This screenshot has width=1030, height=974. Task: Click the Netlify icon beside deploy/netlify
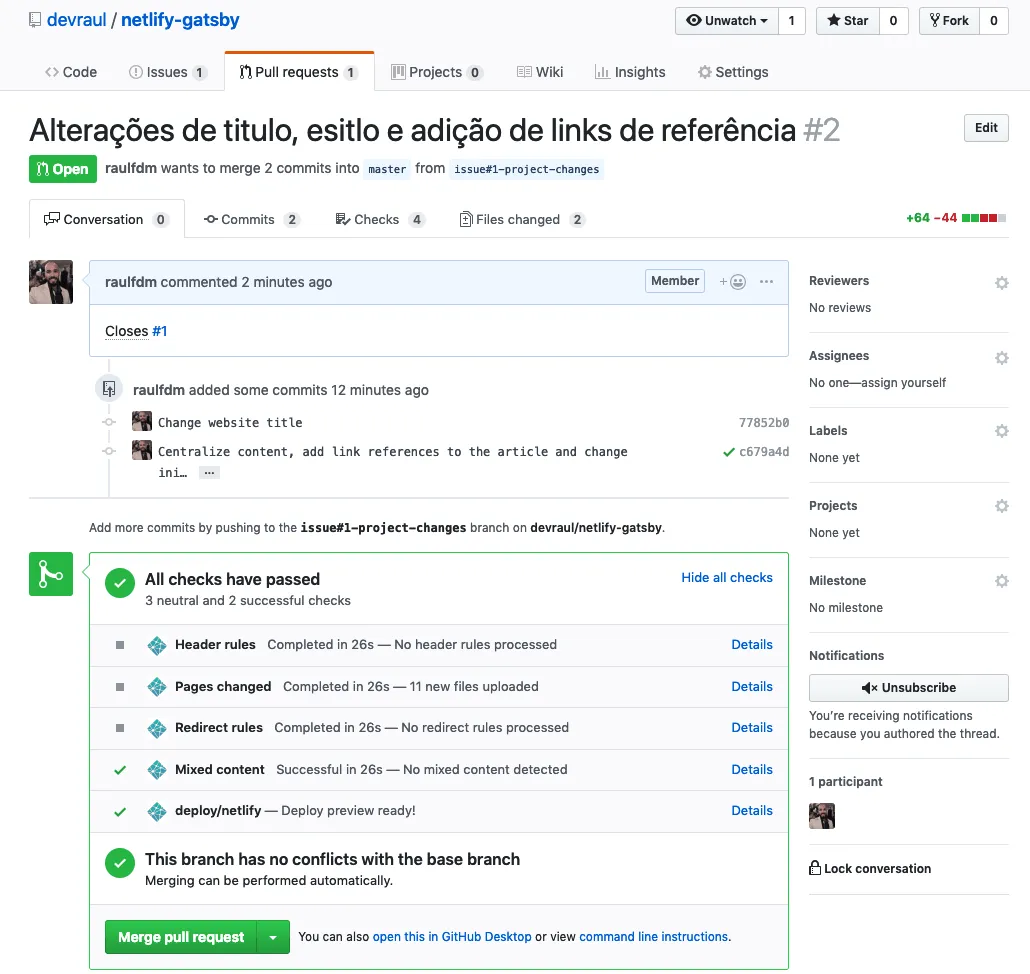(157, 812)
